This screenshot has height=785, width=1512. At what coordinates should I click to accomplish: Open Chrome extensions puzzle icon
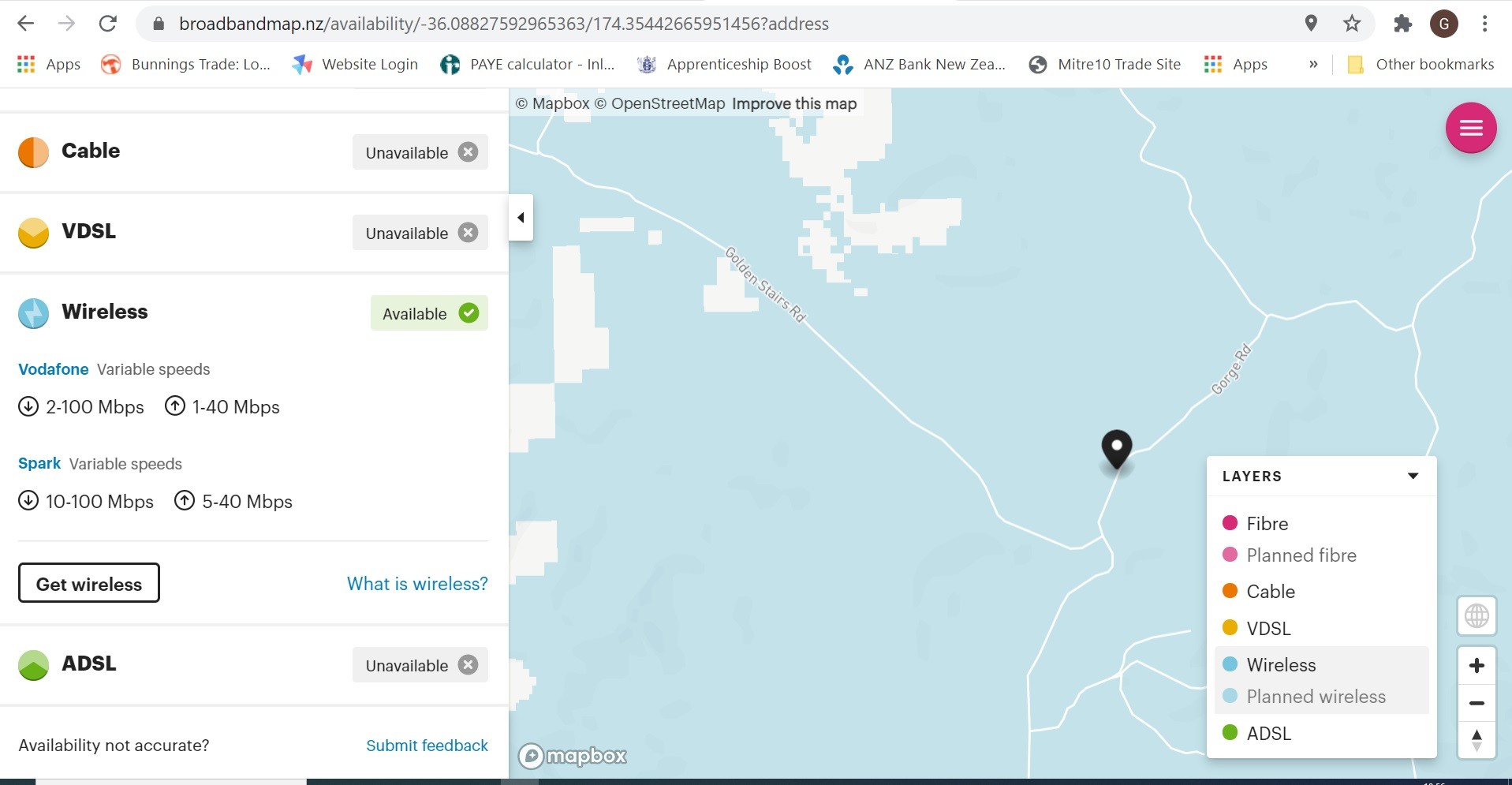[x=1402, y=24]
